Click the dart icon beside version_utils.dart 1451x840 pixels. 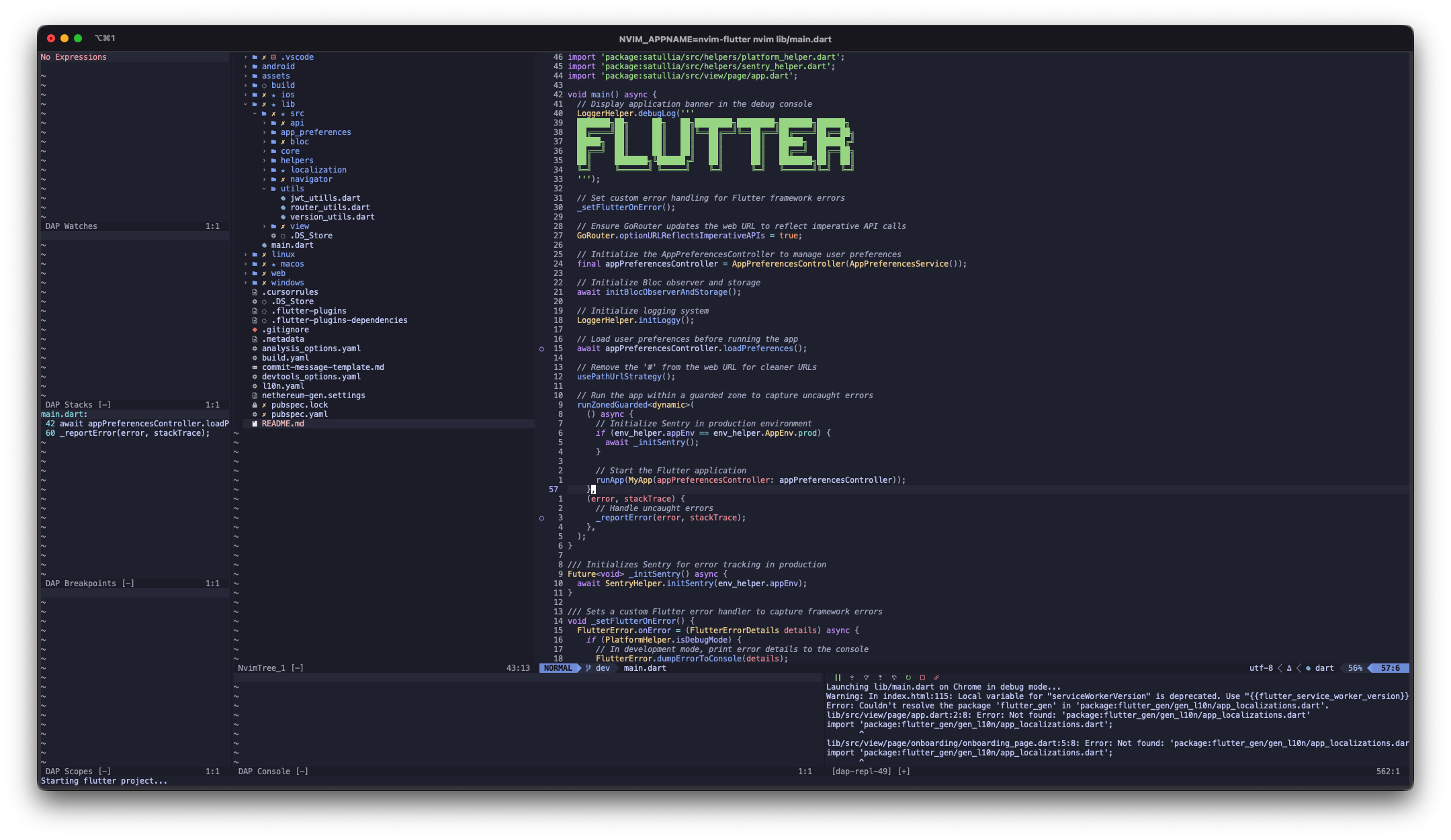click(x=283, y=217)
